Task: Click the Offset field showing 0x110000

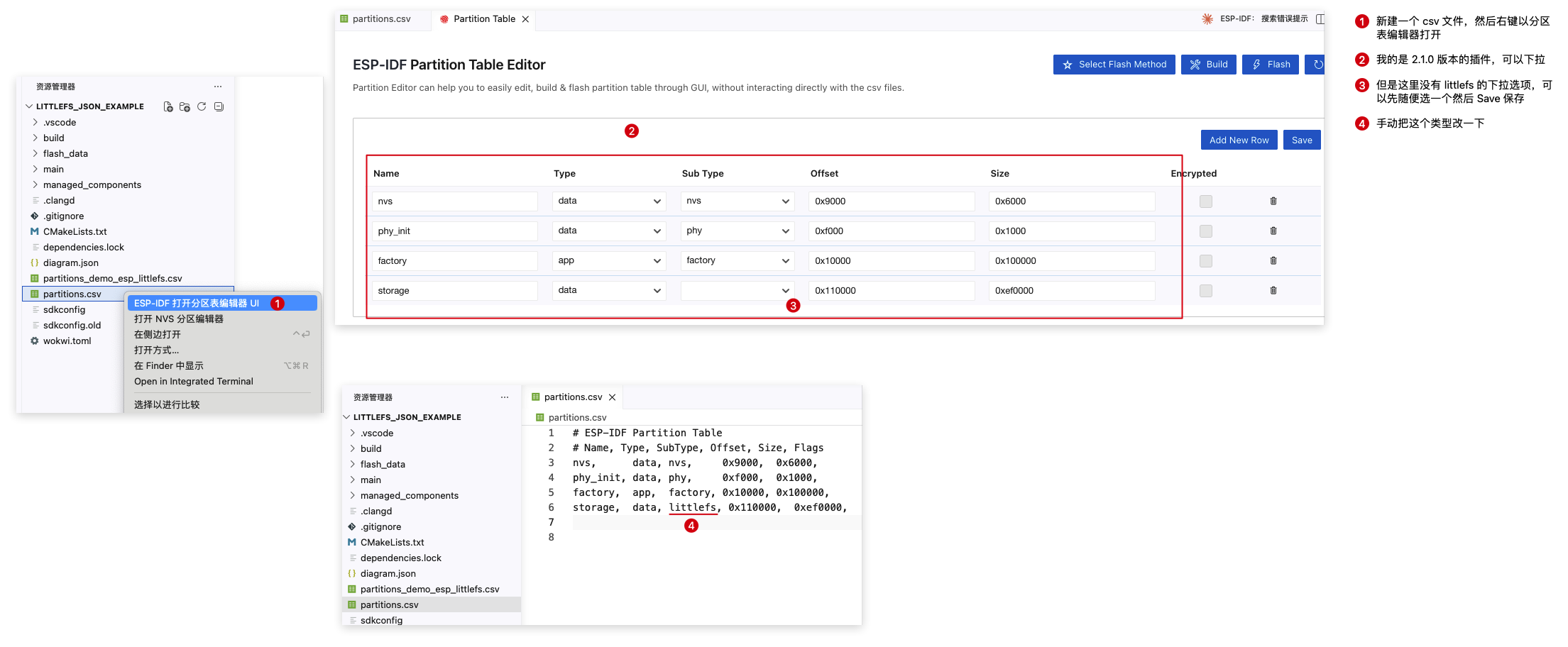Action: 892,291
